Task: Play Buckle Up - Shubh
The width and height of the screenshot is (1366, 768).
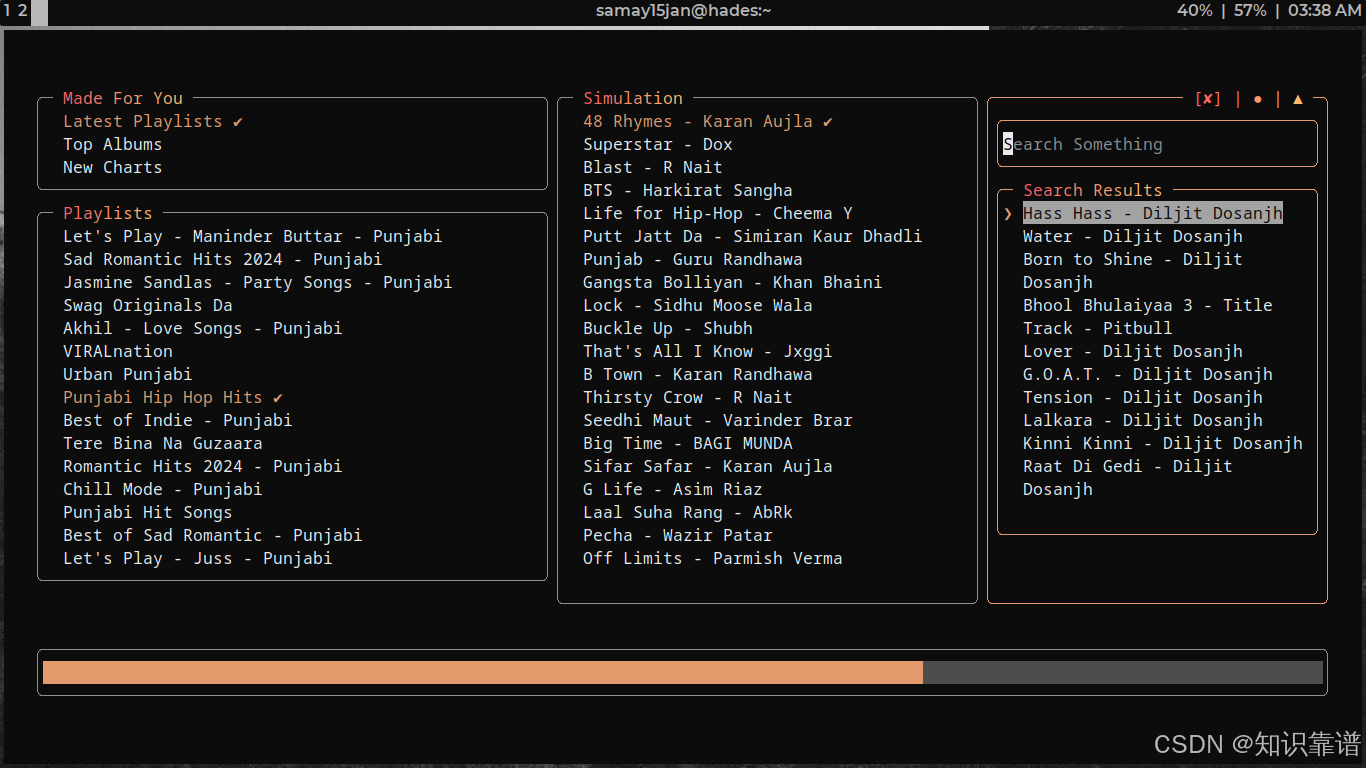Action: (x=668, y=328)
